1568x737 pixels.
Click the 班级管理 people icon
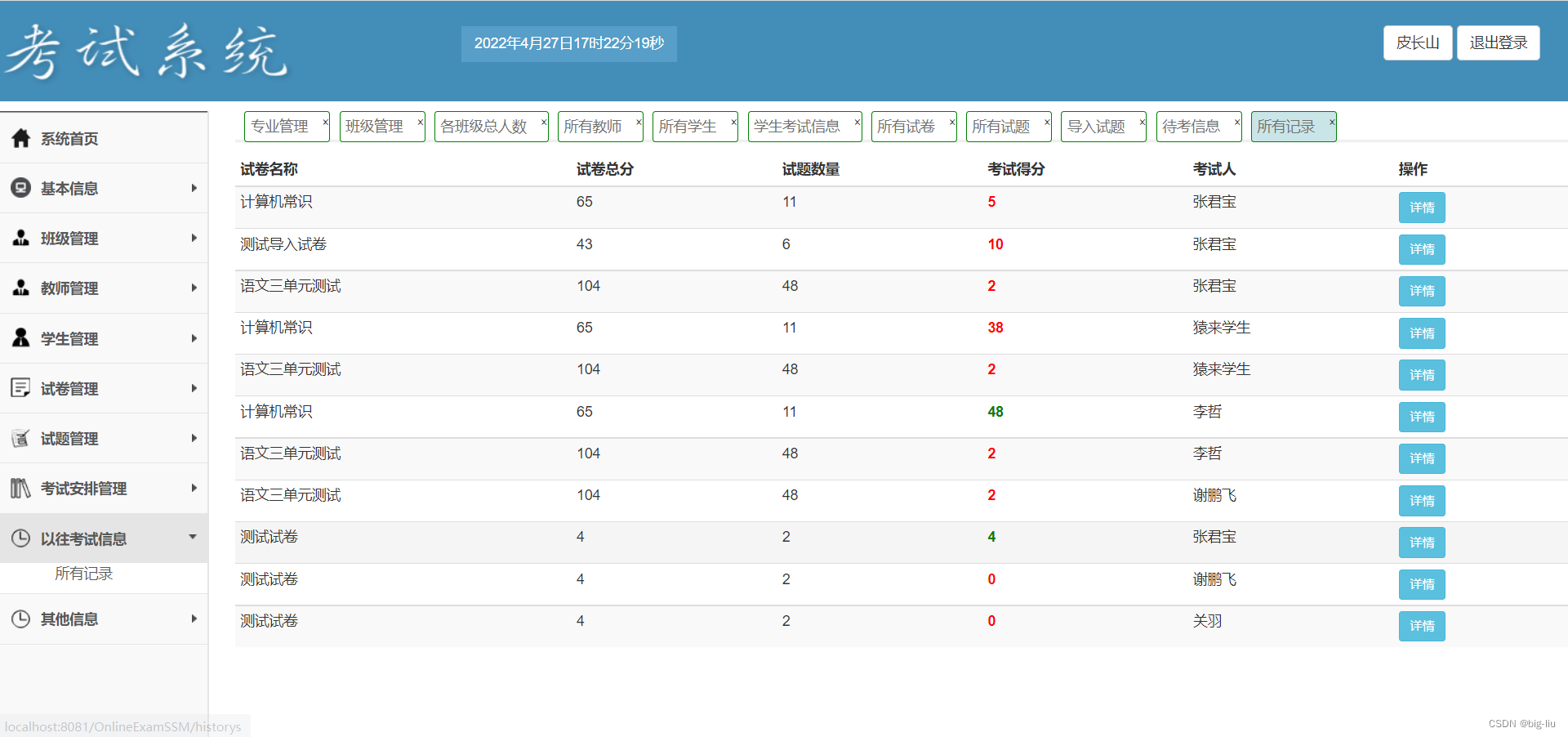coord(21,238)
